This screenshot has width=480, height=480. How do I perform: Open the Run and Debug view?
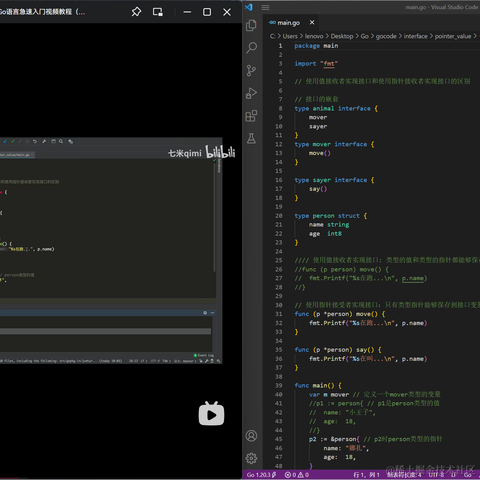(x=251, y=93)
